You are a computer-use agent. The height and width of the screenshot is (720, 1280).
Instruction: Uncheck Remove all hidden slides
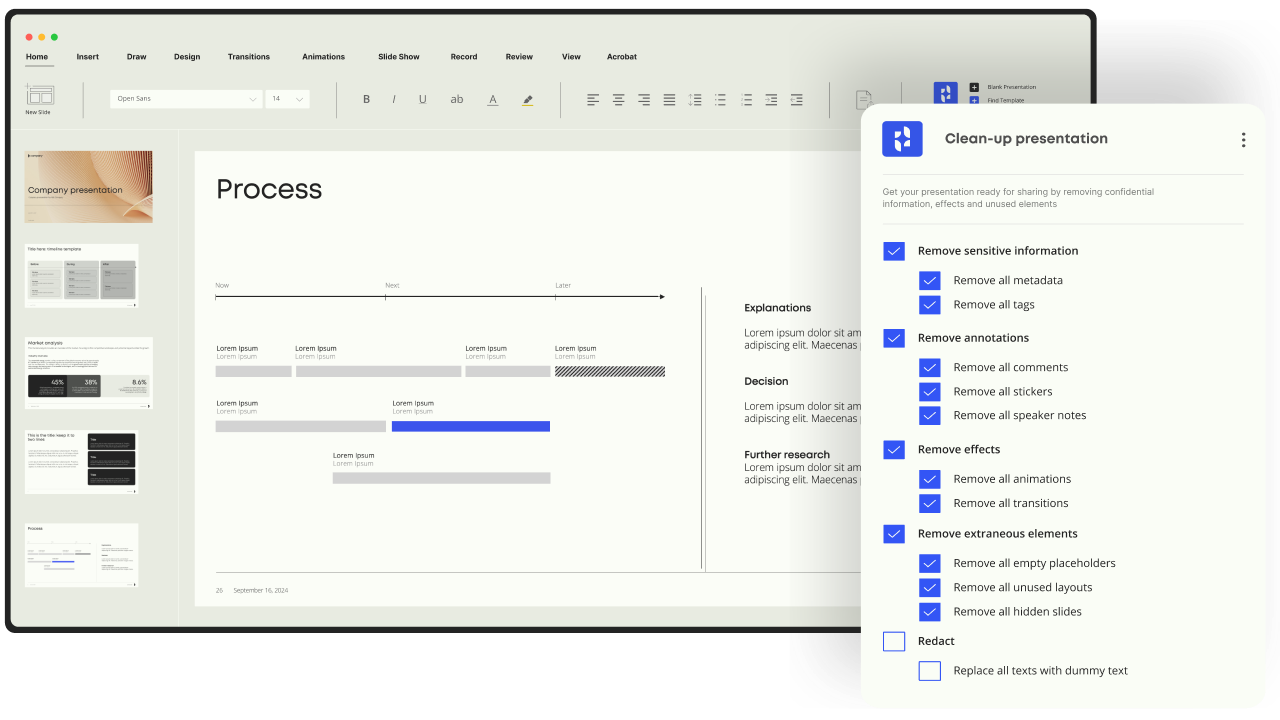[x=930, y=612]
